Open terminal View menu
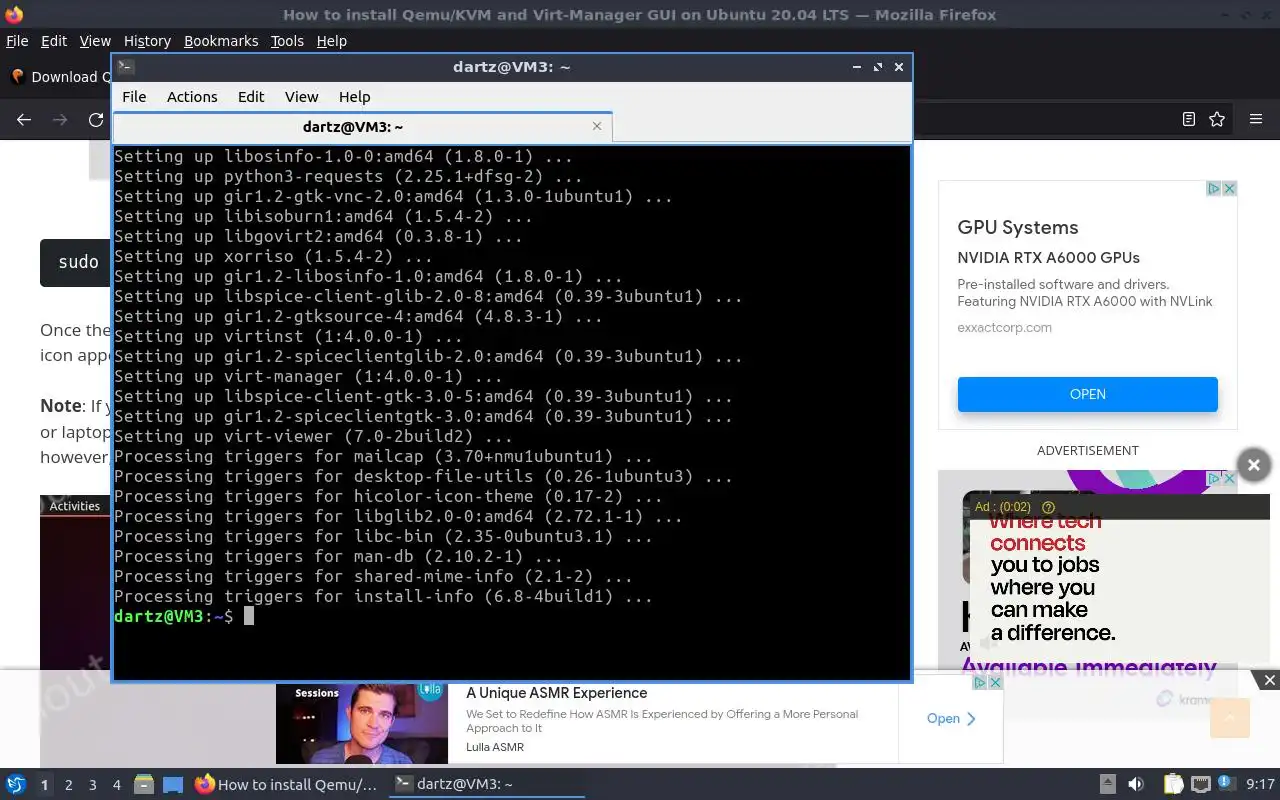 coord(301,97)
